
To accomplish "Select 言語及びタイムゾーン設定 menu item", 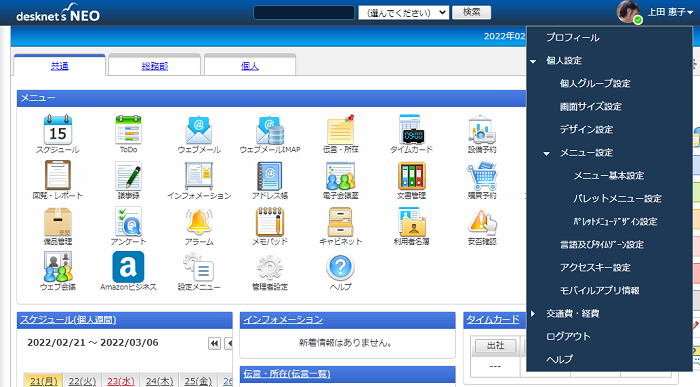I will click(x=602, y=245).
